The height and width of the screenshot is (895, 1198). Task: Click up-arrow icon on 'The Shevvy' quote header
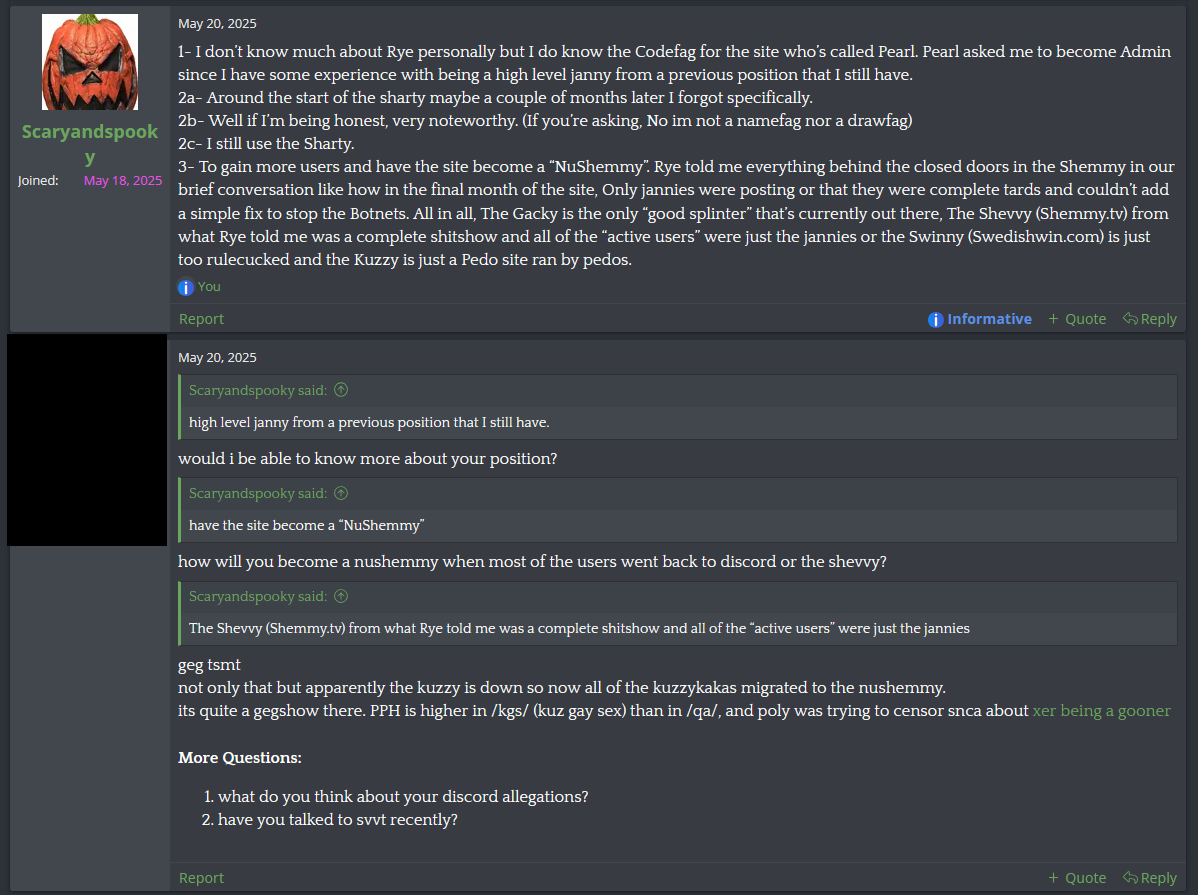coord(341,596)
